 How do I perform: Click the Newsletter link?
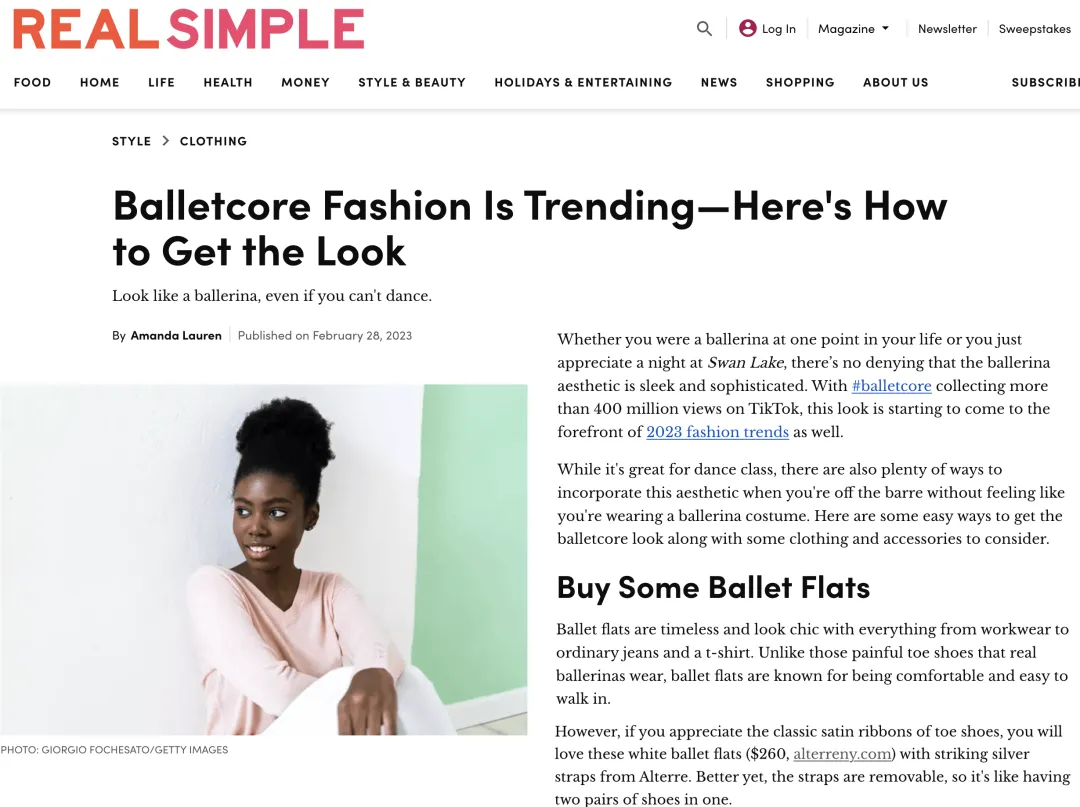tap(947, 29)
